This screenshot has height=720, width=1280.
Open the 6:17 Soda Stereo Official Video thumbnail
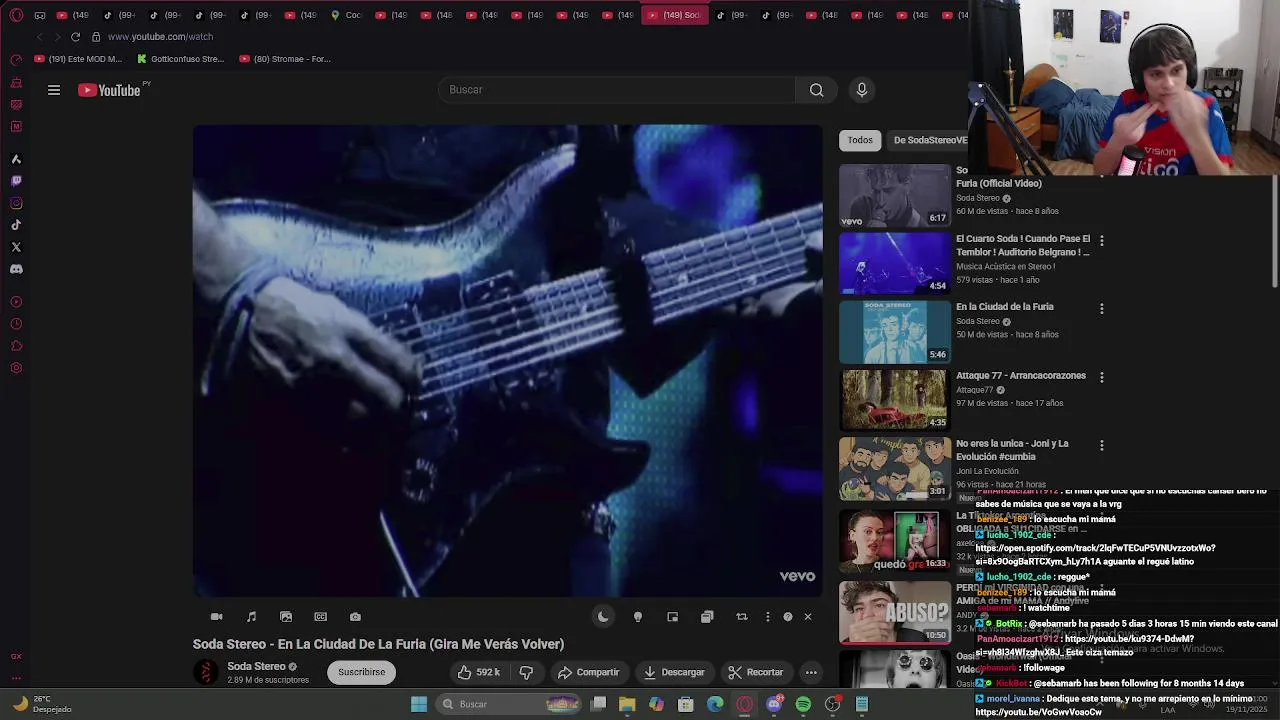(x=895, y=195)
